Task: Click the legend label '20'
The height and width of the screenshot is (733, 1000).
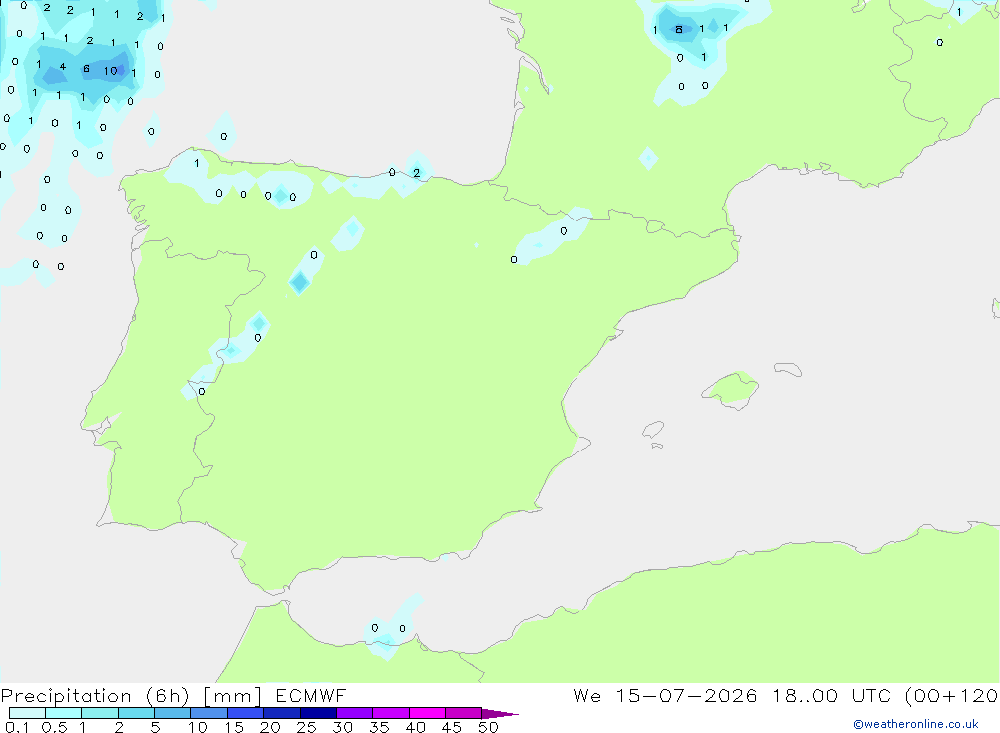Action: point(270,727)
